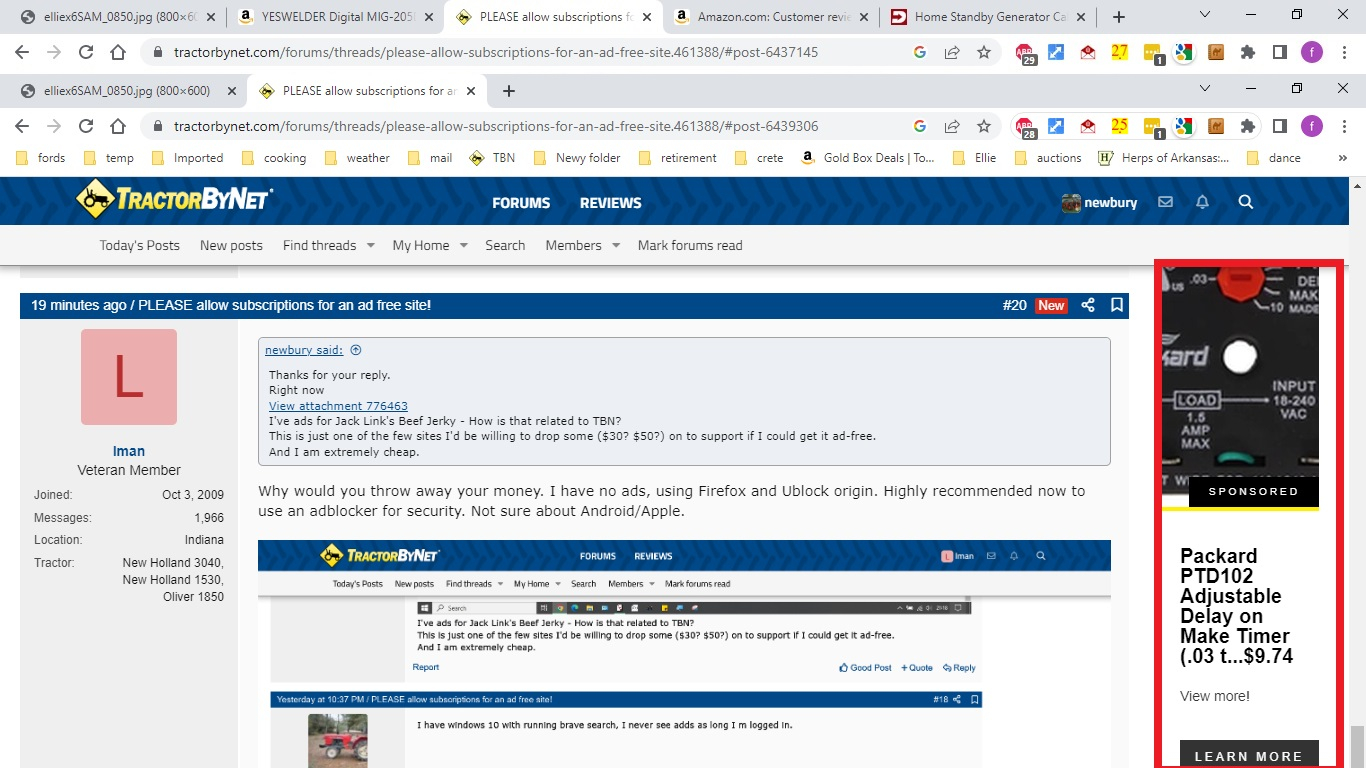Expand the Members dropdown arrow
1366x768 pixels.
(x=616, y=245)
